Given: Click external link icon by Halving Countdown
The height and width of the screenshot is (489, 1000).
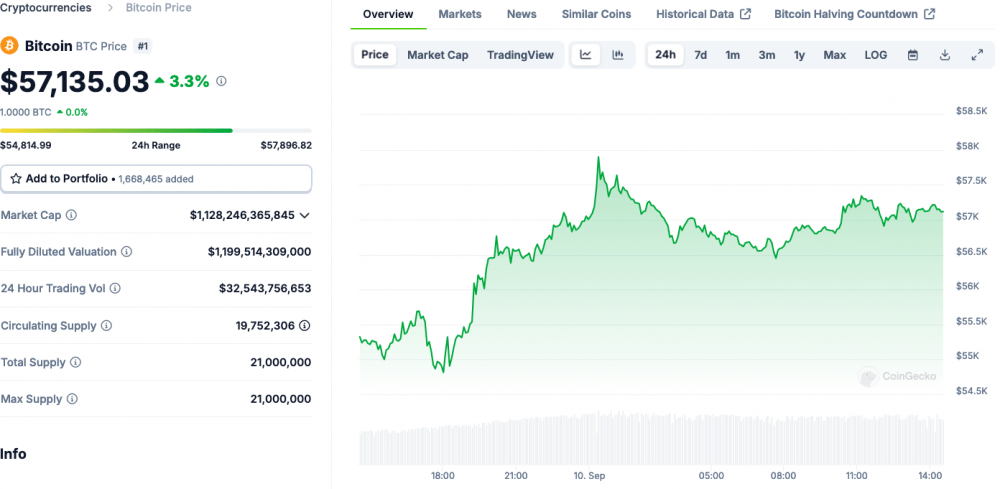Looking at the screenshot, I should (929, 14).
